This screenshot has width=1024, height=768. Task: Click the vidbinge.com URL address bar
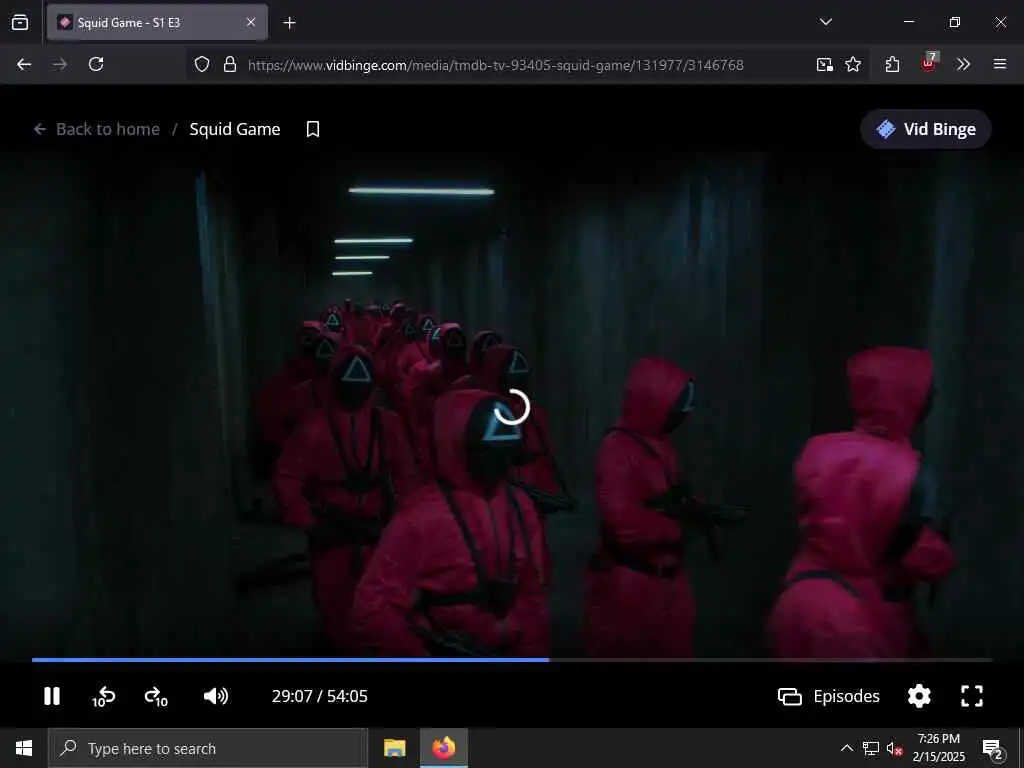[x=496, y=65]
